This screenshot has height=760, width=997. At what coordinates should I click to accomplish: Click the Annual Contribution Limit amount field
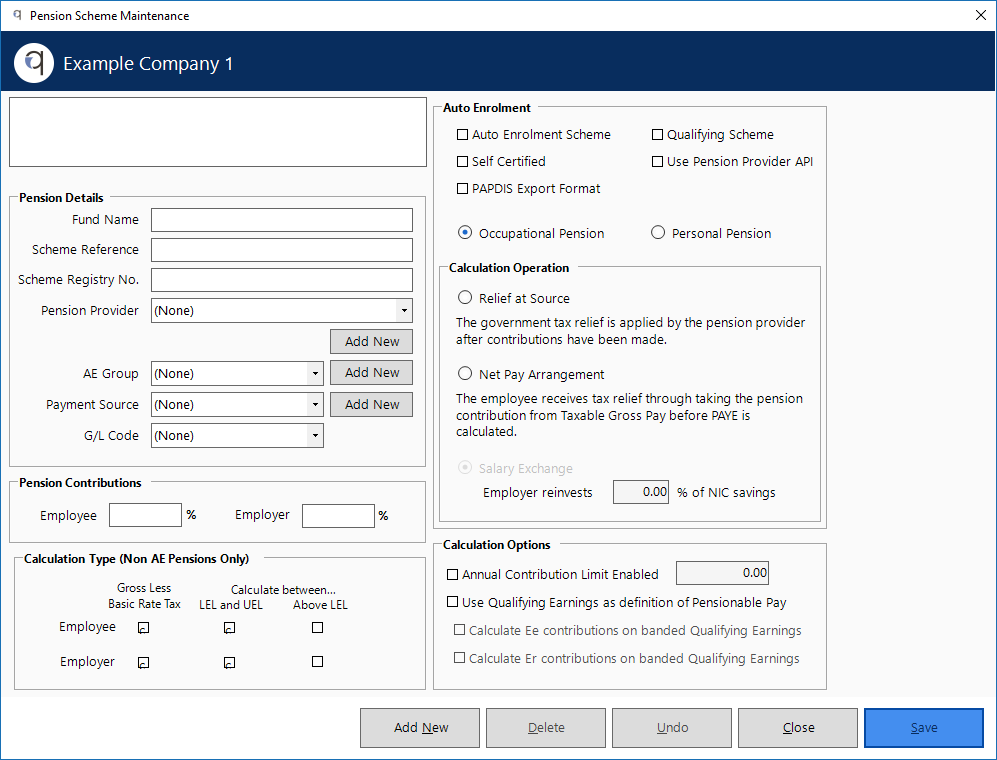(x=723, y=573)
